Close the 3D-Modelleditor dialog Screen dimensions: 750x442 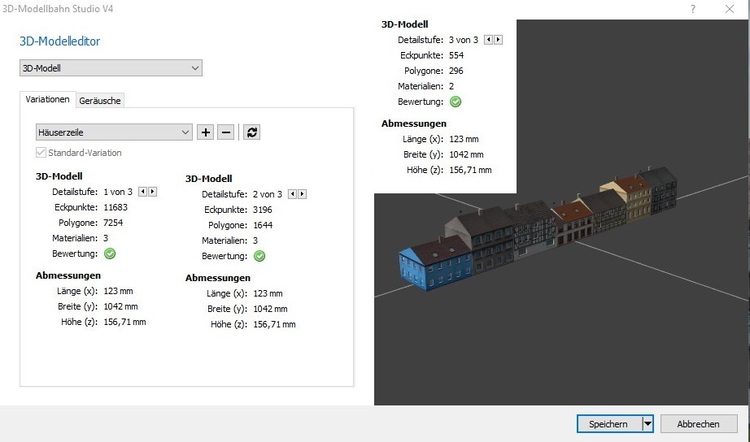[x=729, y=9]
